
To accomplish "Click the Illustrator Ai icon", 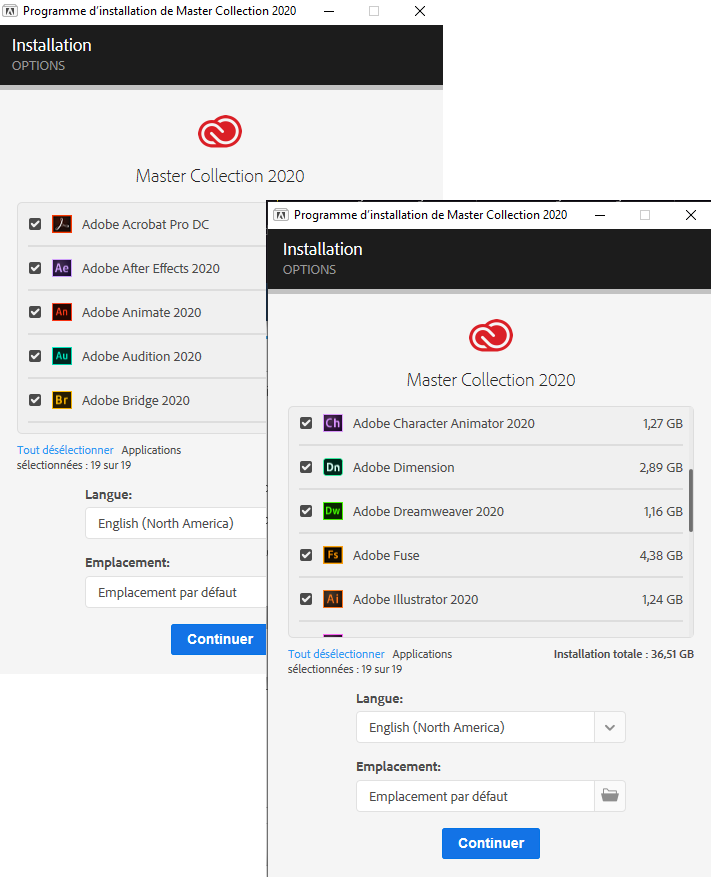I will pyautogui.click(x=333, y=599).
